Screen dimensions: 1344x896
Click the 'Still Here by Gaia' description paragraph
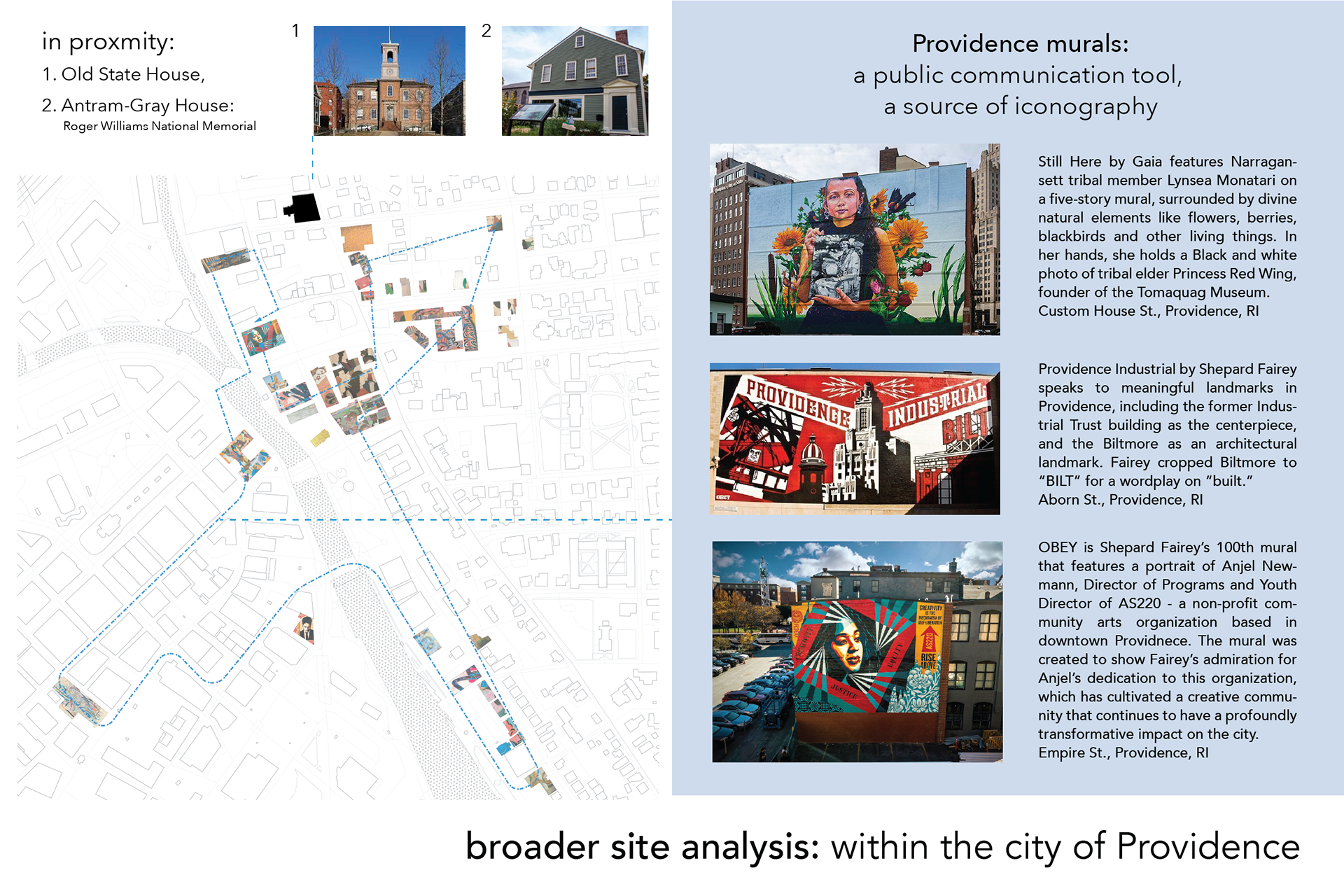coord(1167,236)
